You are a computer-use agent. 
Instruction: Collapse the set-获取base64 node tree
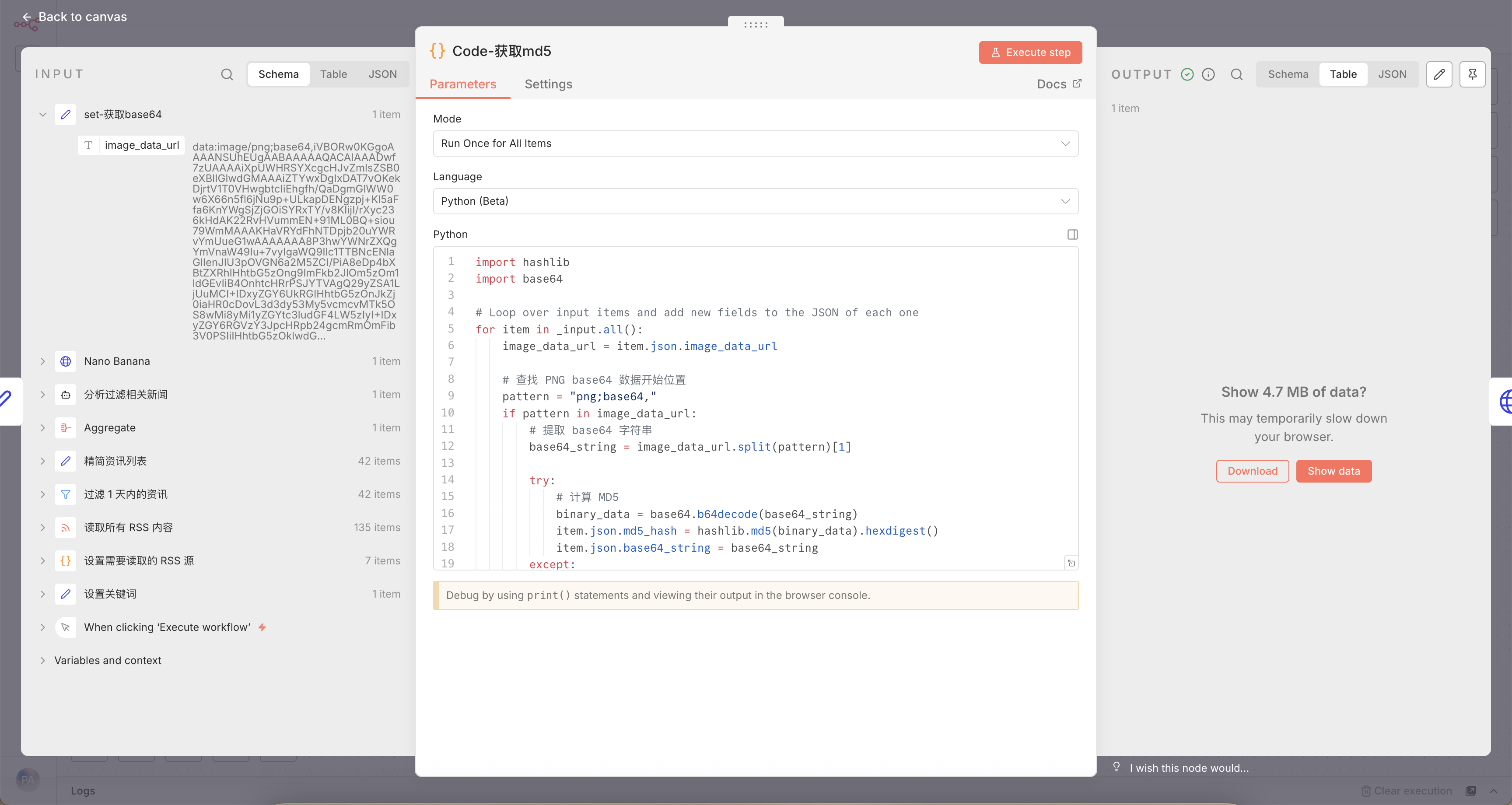coord(43,115)
